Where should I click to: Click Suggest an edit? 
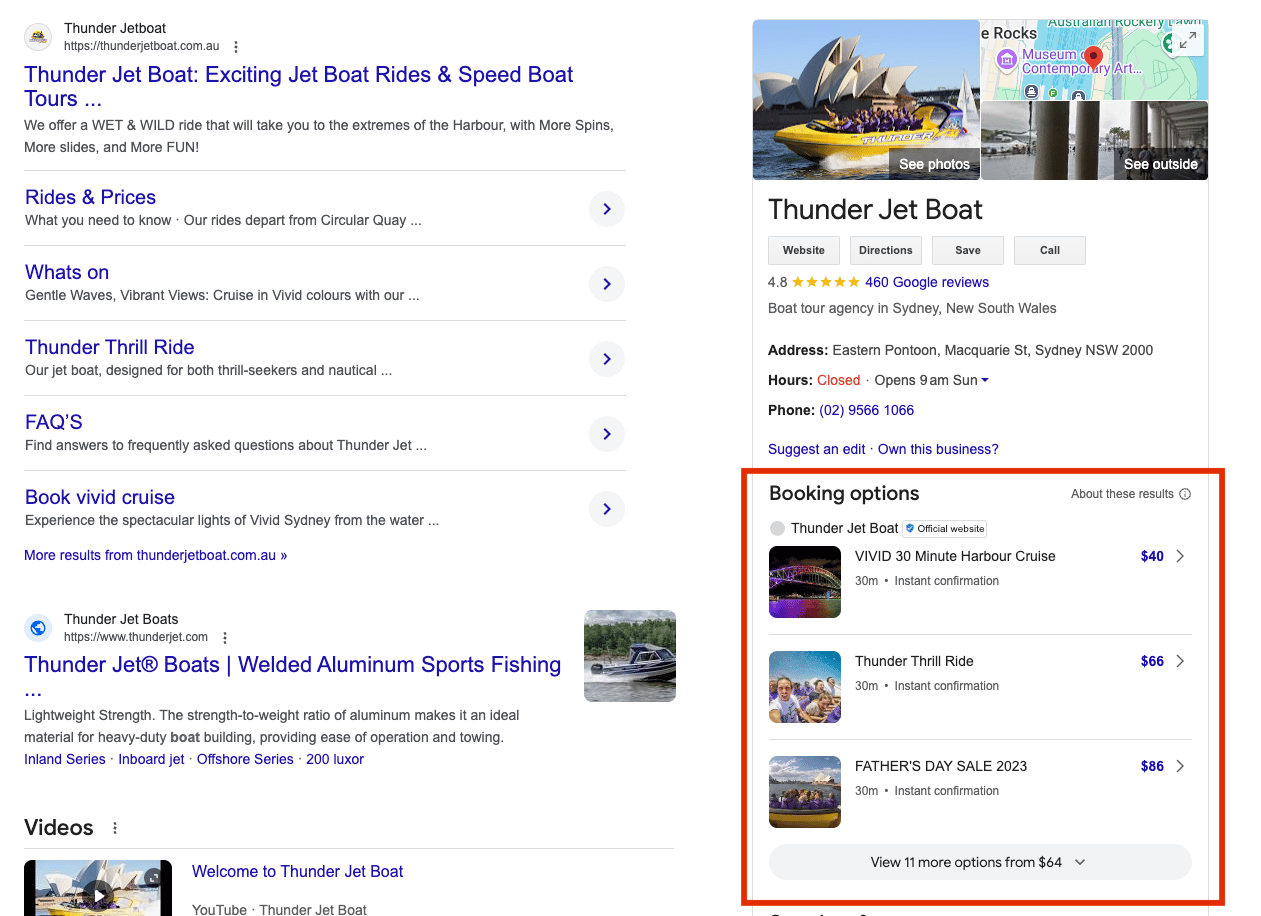coord(817,449)
